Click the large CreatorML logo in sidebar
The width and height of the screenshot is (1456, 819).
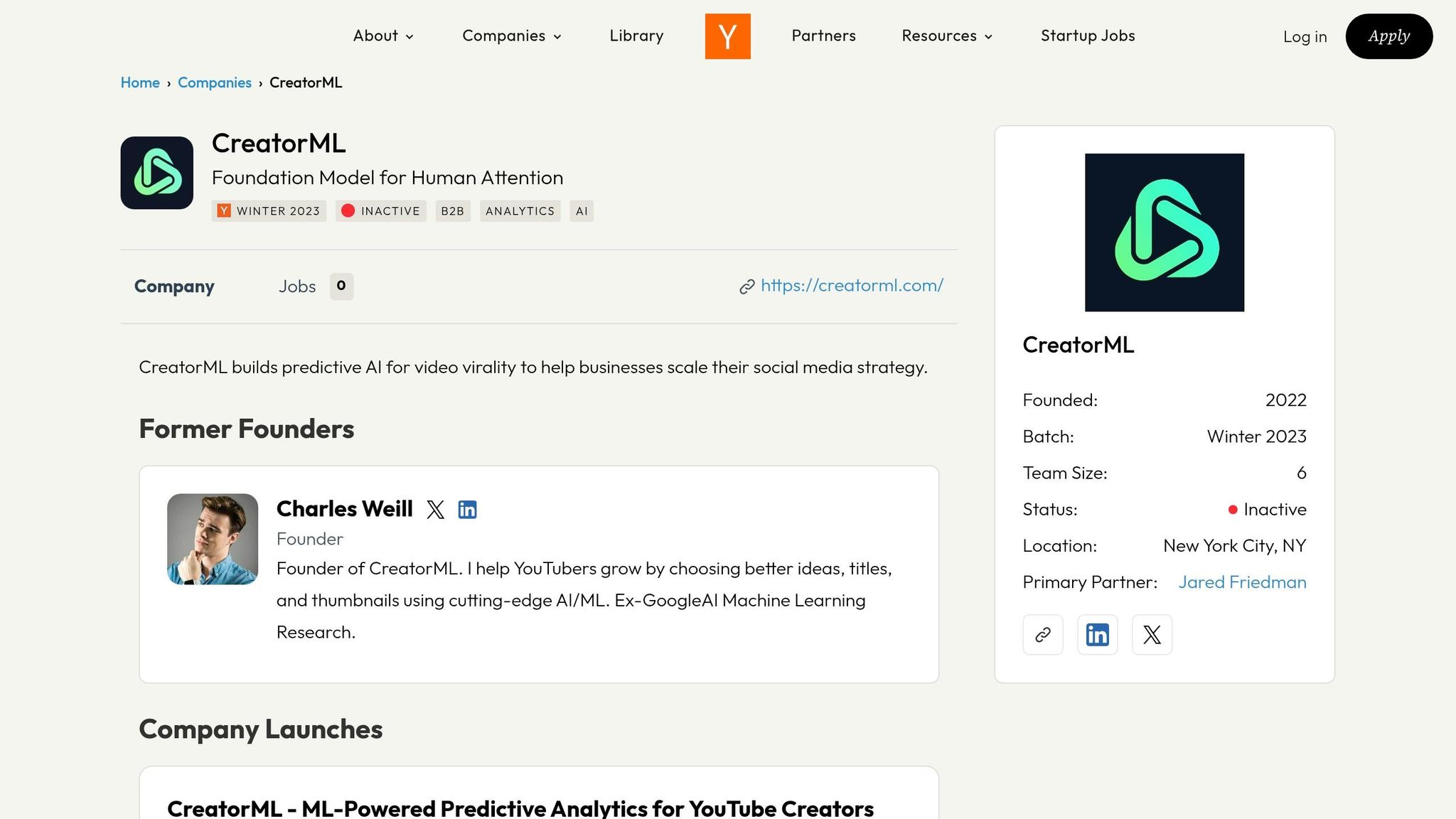coord(1165,232)
